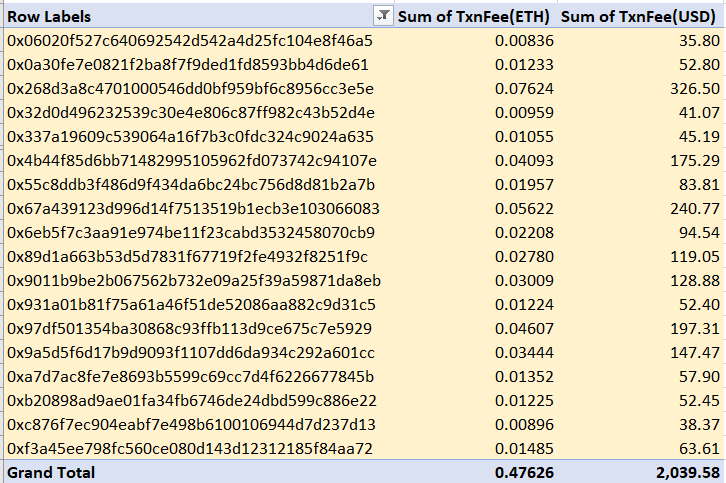Click Grand Total USD value 2,039.58
726x483 pixels.
(688, 473)
